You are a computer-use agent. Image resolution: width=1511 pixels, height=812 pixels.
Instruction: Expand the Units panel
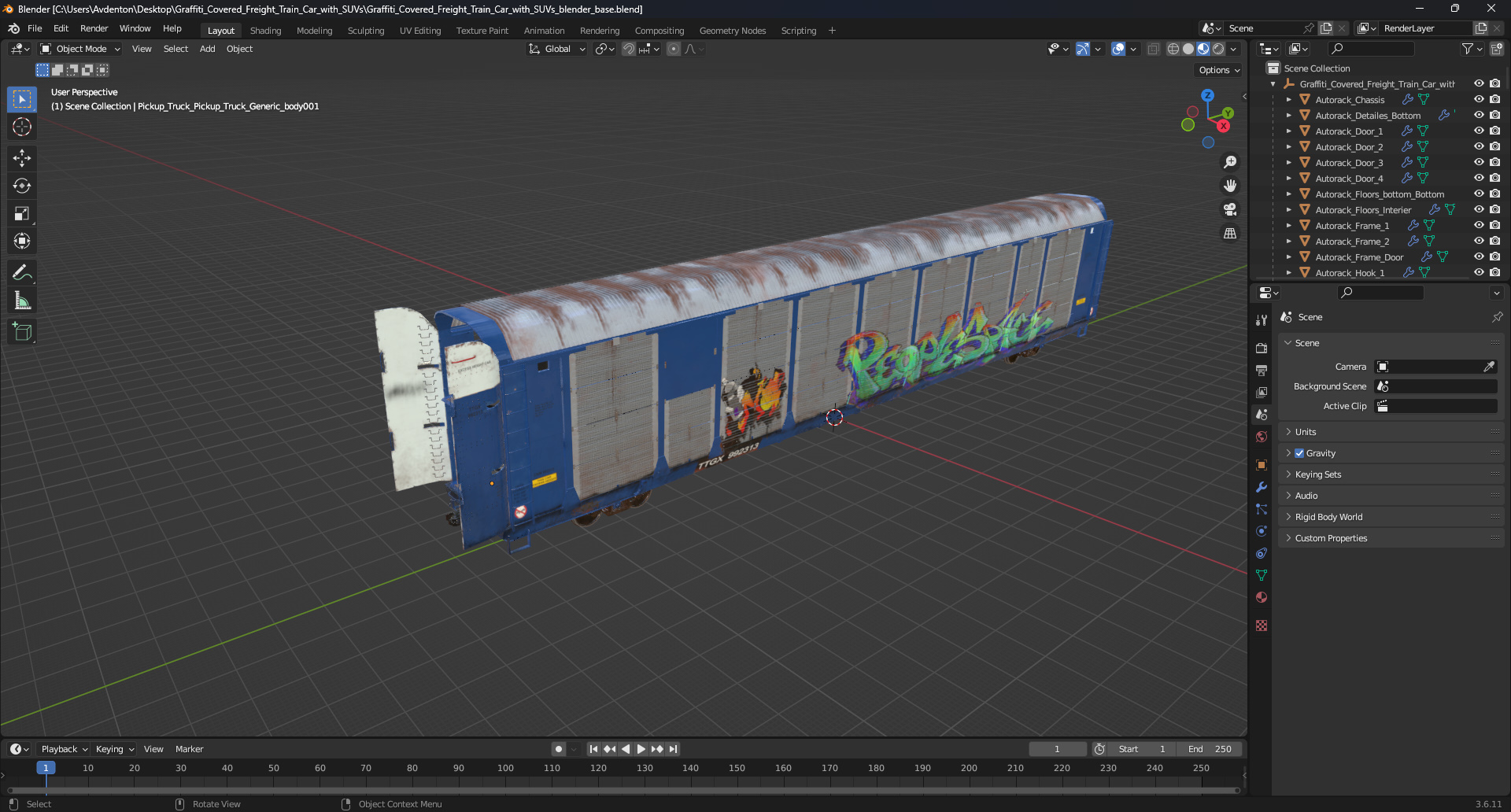[1391, 432]
